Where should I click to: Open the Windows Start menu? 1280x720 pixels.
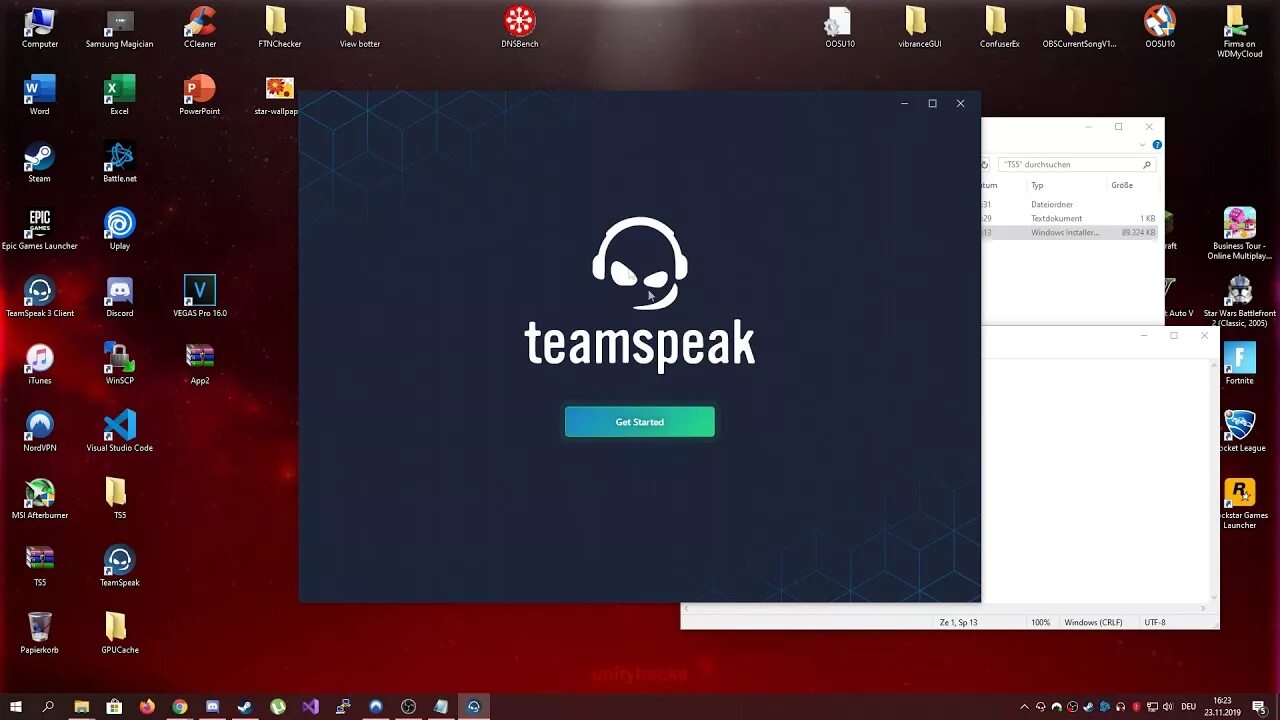pyautogui.click(x=16, y=707)
